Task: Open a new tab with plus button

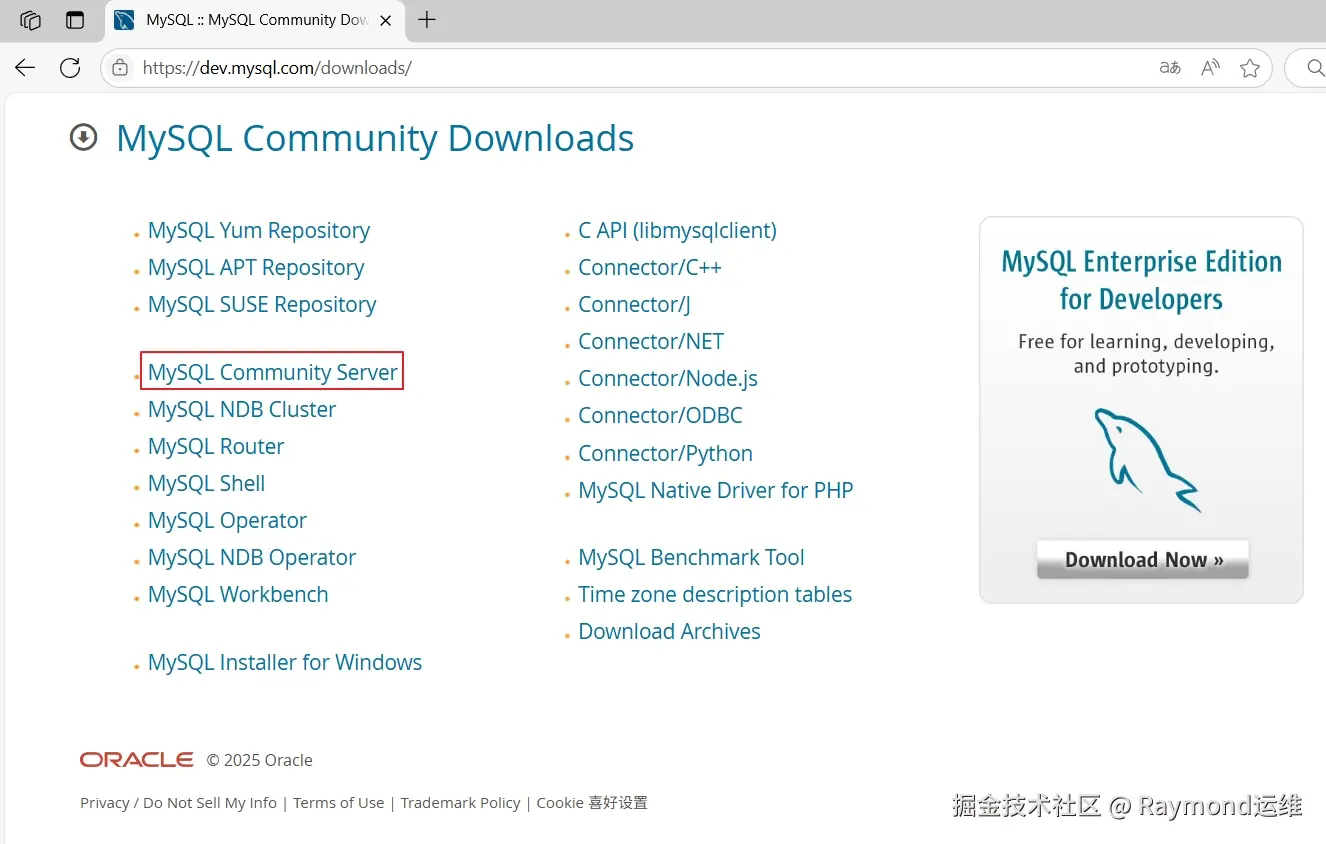Action: pos(427,20)
